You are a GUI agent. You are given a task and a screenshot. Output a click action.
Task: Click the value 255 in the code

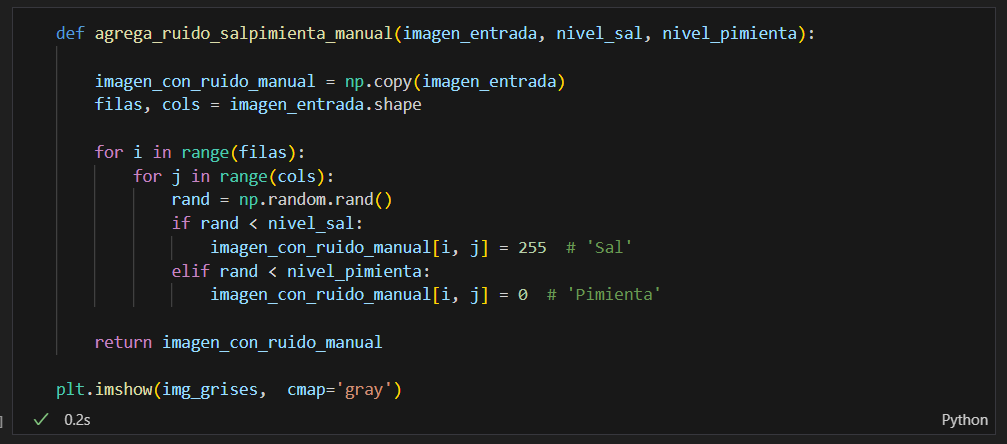point(532,247)
